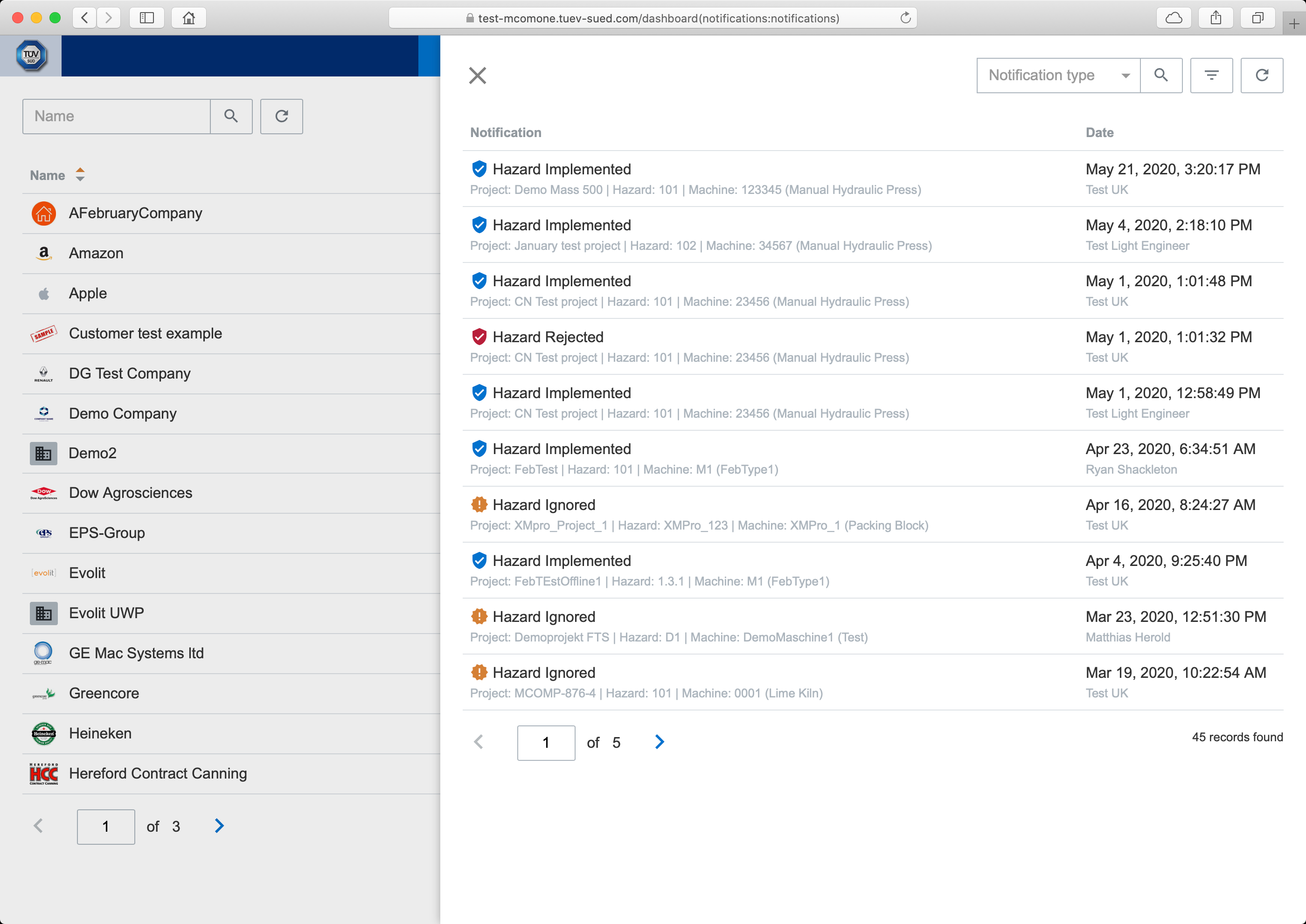Go to next company list page
This screenshot has height=924, width=1306.
(x=219, y=826)
